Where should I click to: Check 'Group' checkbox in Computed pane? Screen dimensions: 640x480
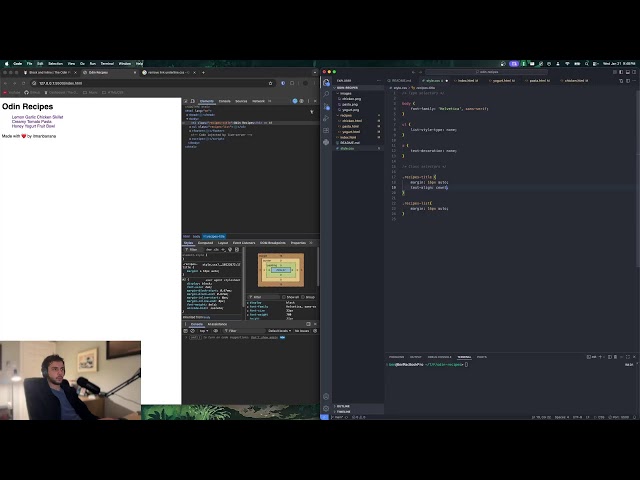point(302,297)
